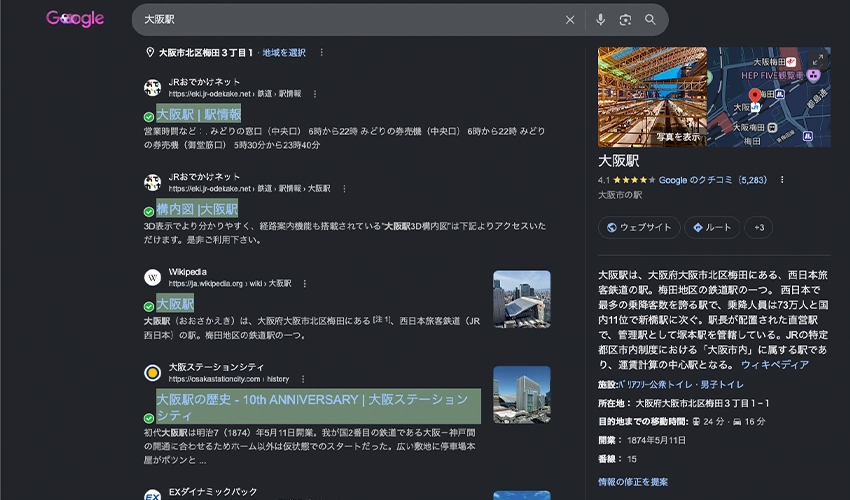Image resolution: width=850 pixels, height=500 pixels.
Task: Click the JRおでかけネット favicon of 駅情報 result
Action: tap(152, 87)
